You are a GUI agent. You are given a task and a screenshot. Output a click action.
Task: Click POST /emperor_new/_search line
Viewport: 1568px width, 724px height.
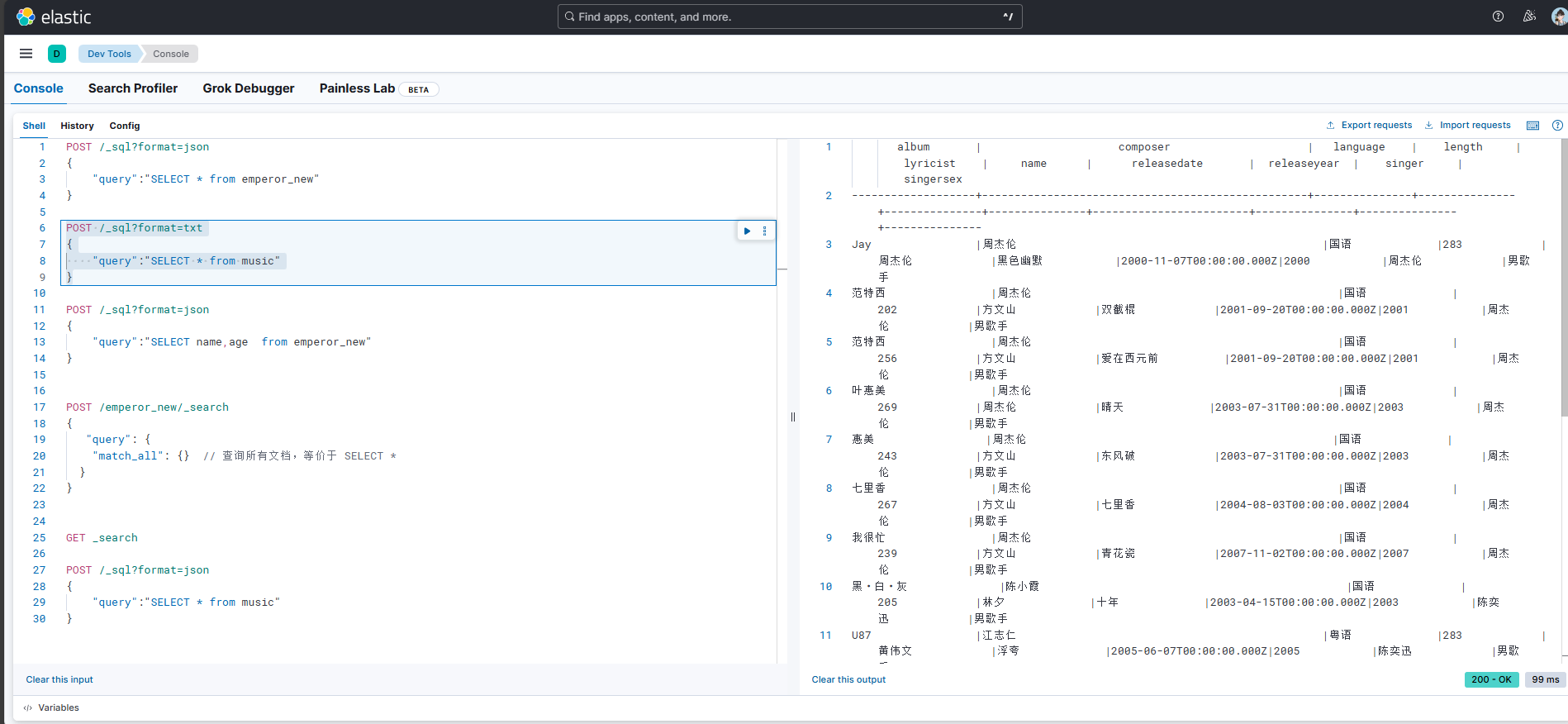[x=147, y=407]
